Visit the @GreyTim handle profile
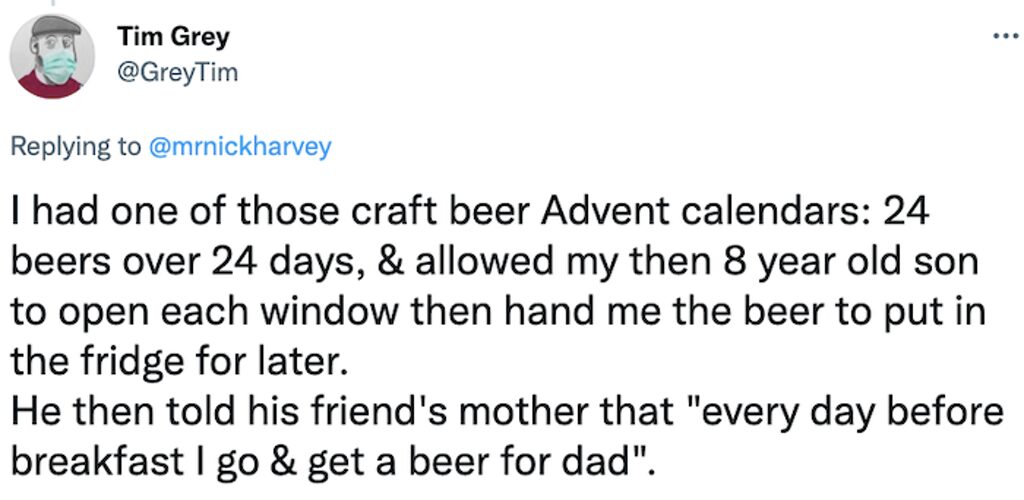Image resolution: width=1024 pixels, height=500 pixels. pyautogui.click(x=177, y=74)
